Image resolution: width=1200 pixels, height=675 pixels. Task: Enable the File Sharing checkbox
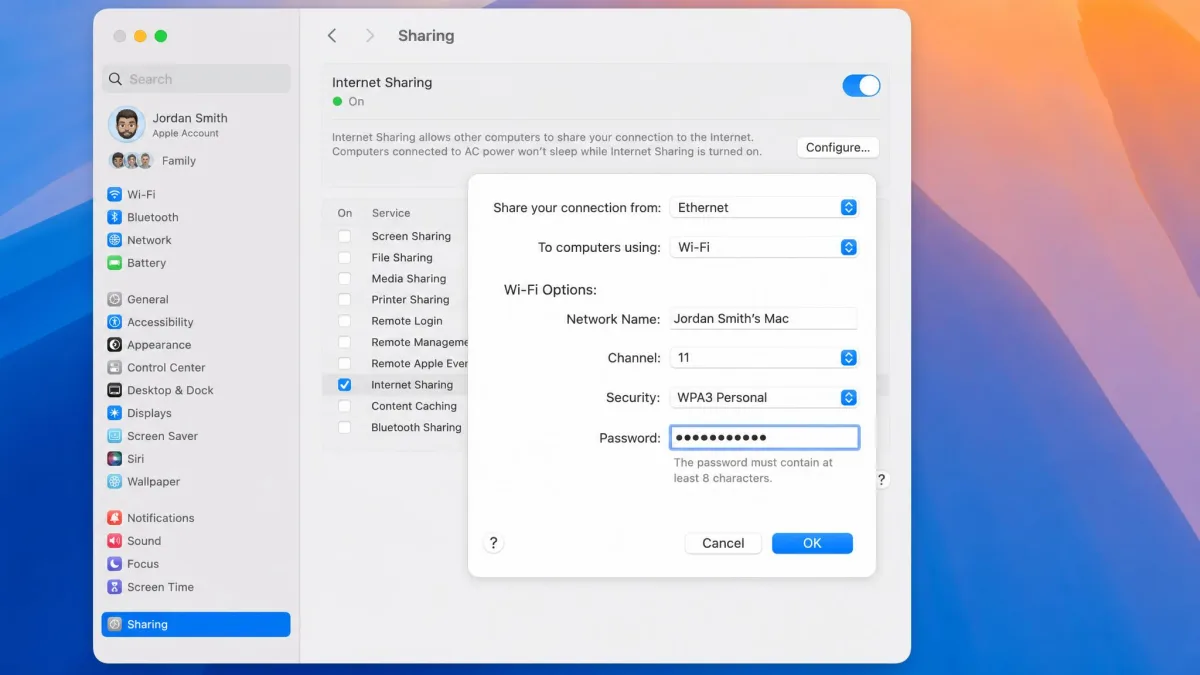point(345,257)
